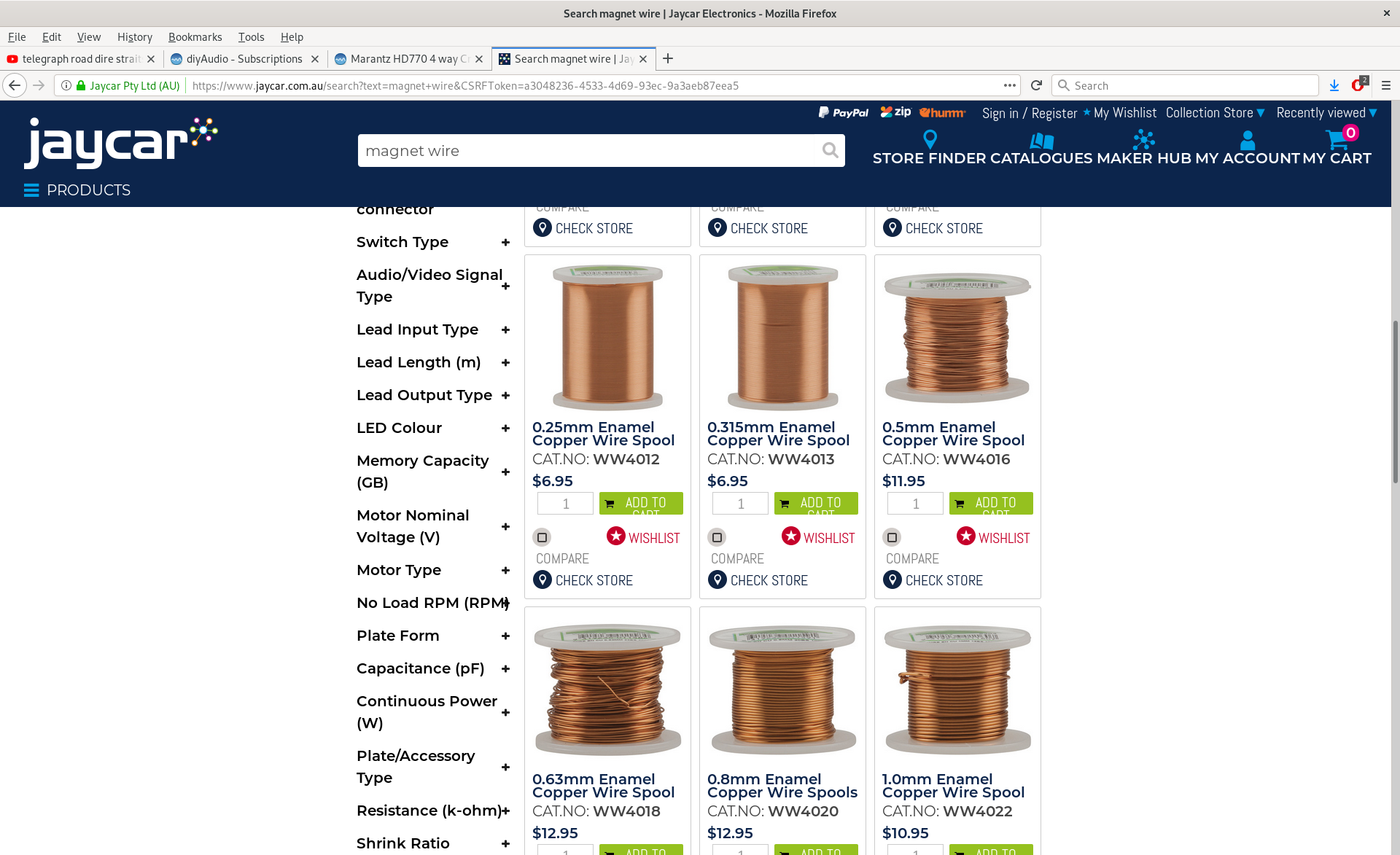Viewport: 1400px width, 855px height.
Task: Open the Tools menu
Action: (x=251, y=37)
